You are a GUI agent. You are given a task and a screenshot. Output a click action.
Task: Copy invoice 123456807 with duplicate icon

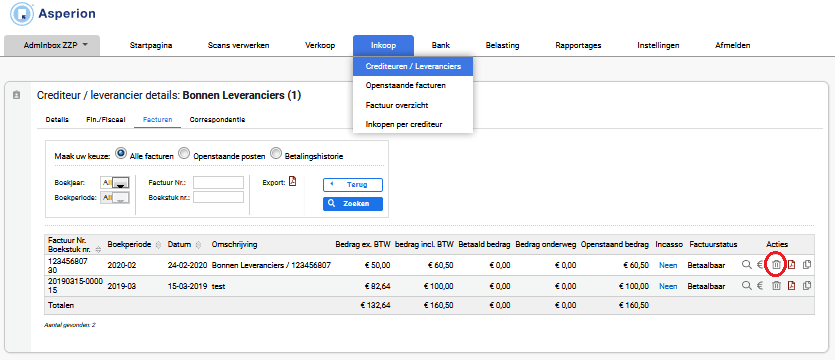click(x=807, y=265)
